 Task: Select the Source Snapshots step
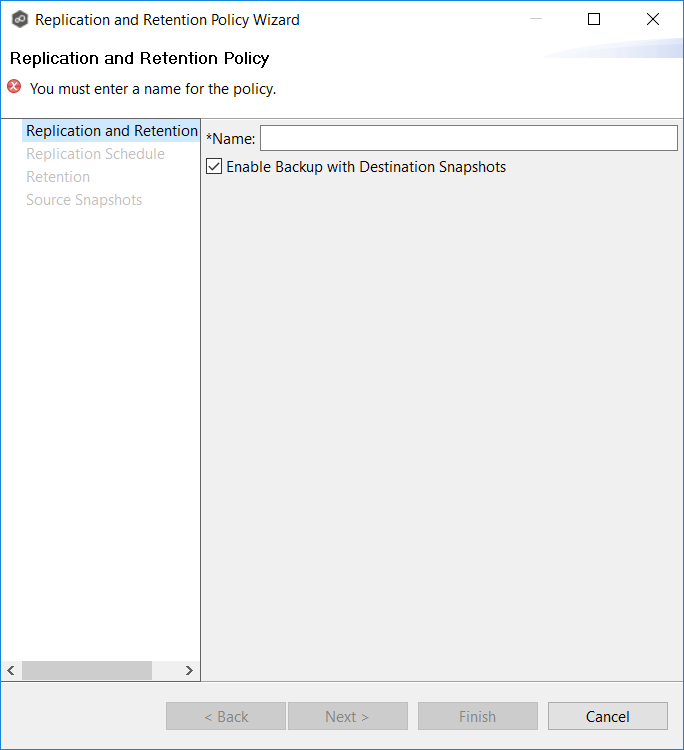(84, 200)
